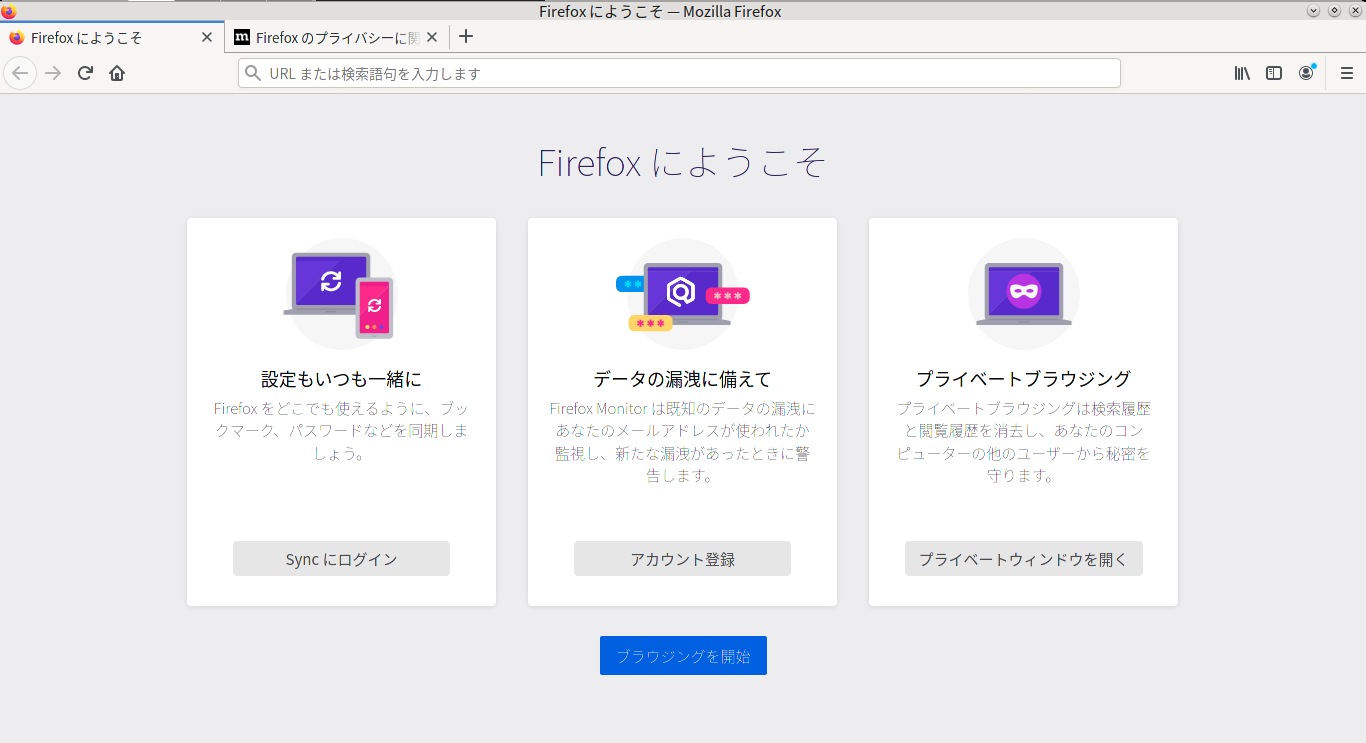Click the 'Sync にログイン' button

341,559
